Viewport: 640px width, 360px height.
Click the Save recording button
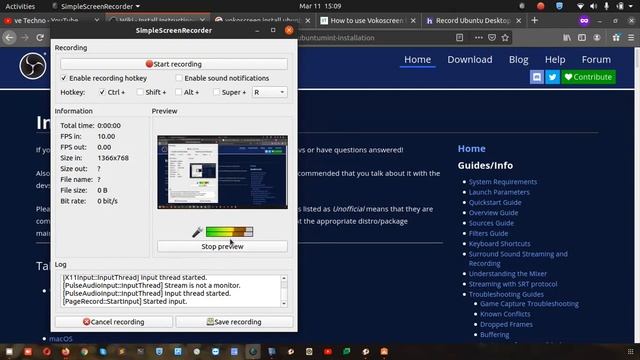point(234,322)
